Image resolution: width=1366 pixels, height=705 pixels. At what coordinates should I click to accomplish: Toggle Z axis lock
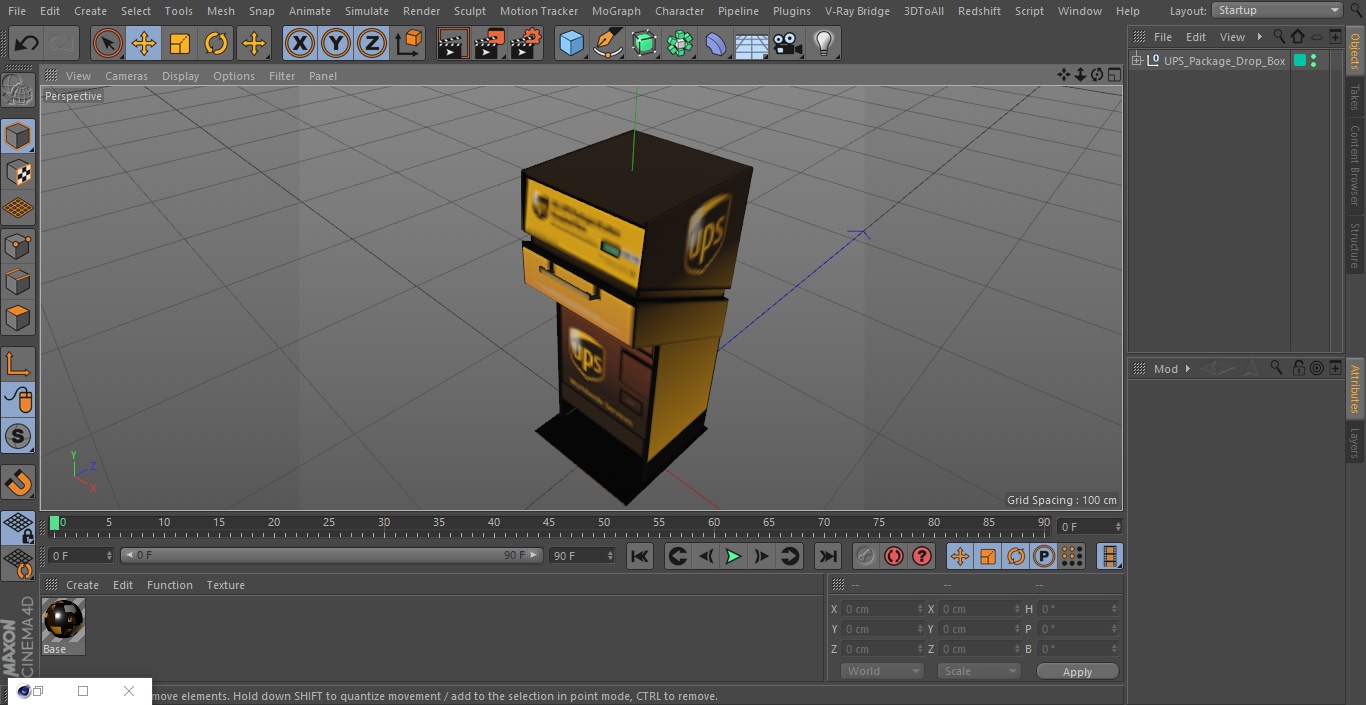pos(372,43)
